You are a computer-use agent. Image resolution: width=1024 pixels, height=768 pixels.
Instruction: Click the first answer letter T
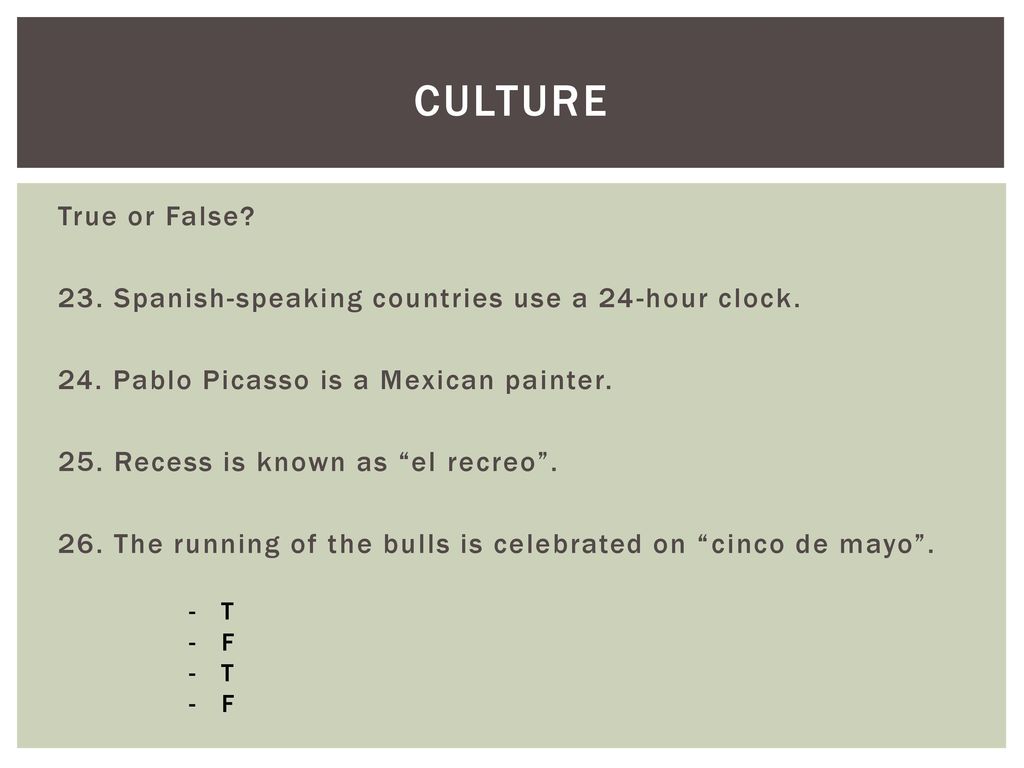(x=227, y=612)
